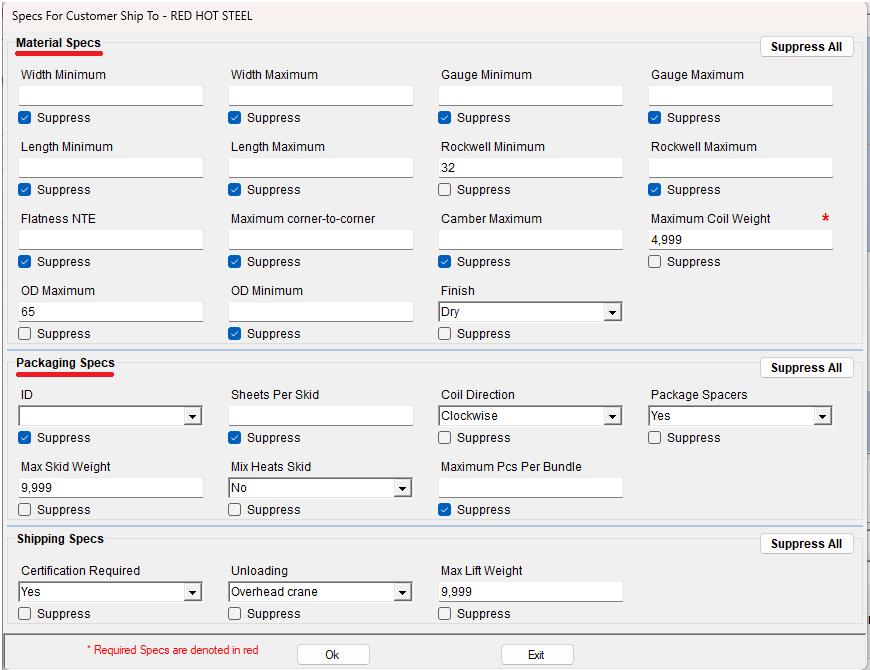Check Suppress under Rockwell Minimum
Screen dimensions: 870x670
tap(444, 190)
